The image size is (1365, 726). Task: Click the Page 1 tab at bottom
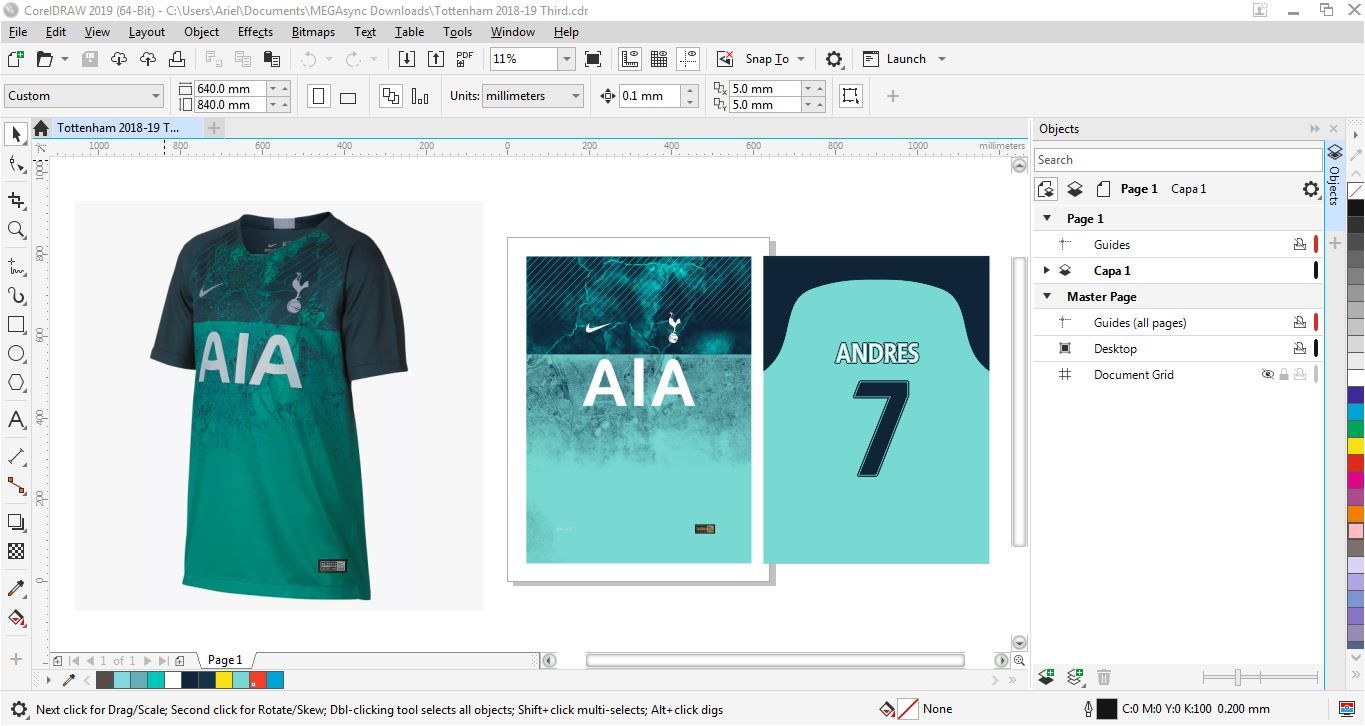tap(225, 660)
